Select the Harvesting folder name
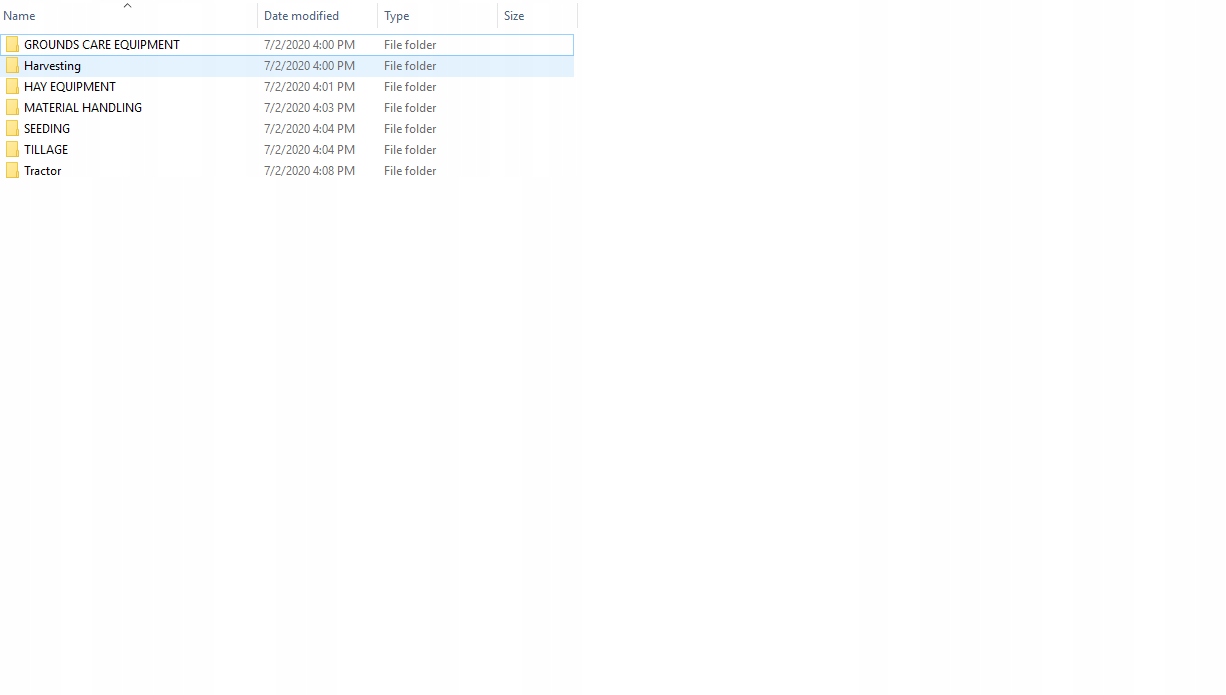 pos(52,65)
